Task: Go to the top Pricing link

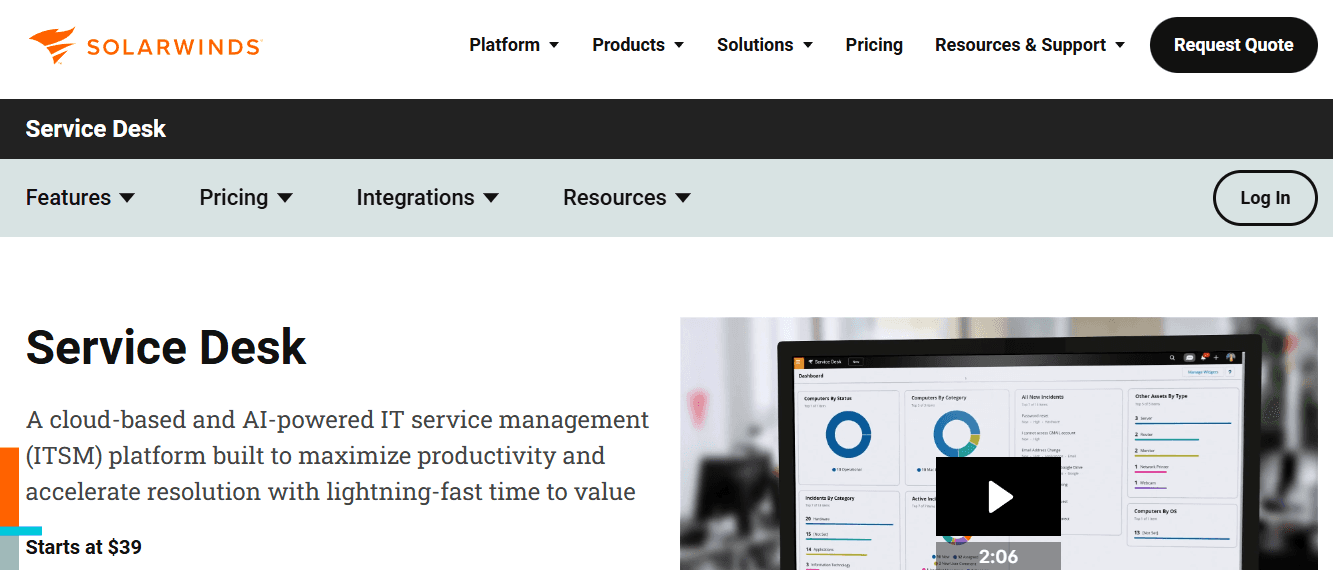Action: (874, 45)
